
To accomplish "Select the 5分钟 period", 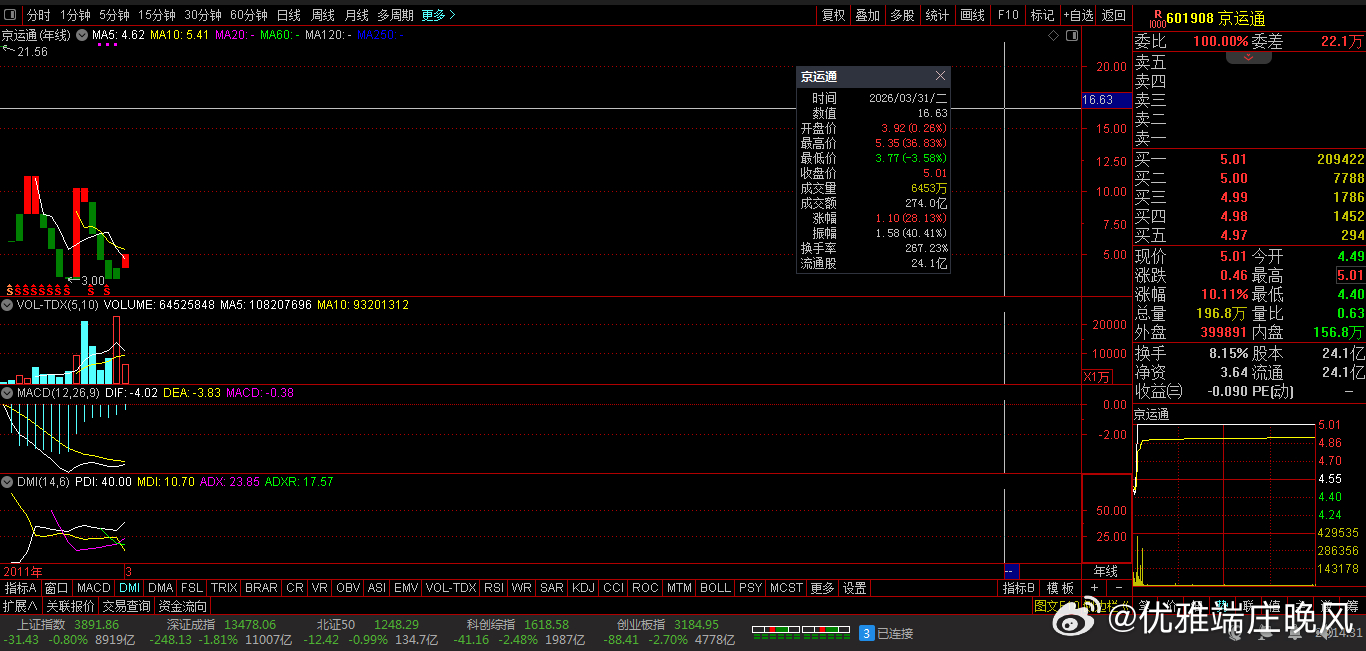I will [x=114, y=15].
